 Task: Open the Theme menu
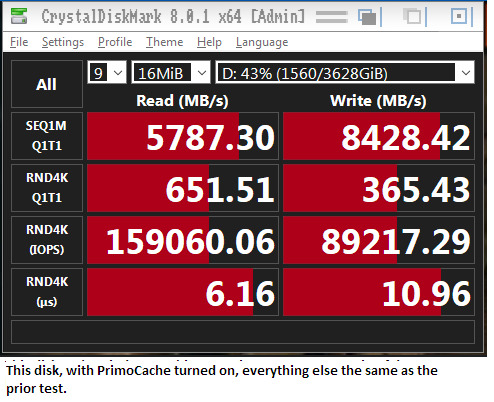[x=164, y=42]
